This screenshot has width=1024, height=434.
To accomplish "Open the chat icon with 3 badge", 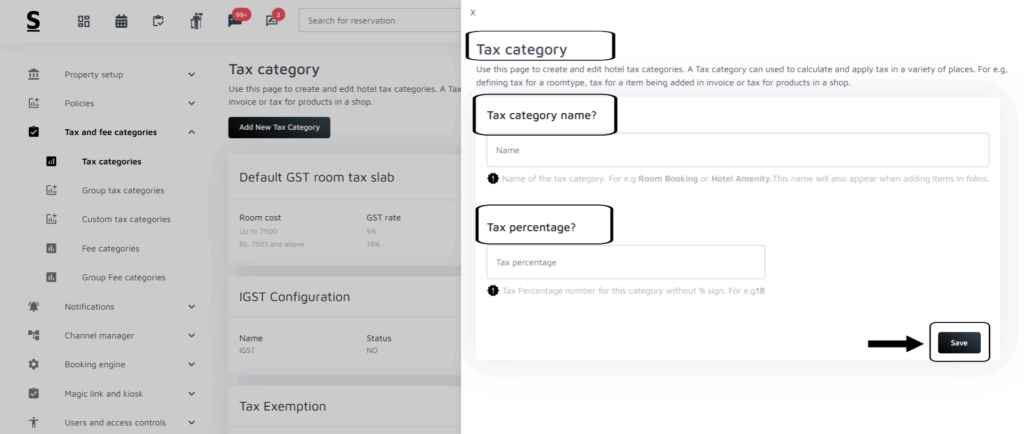I will 272,21.
